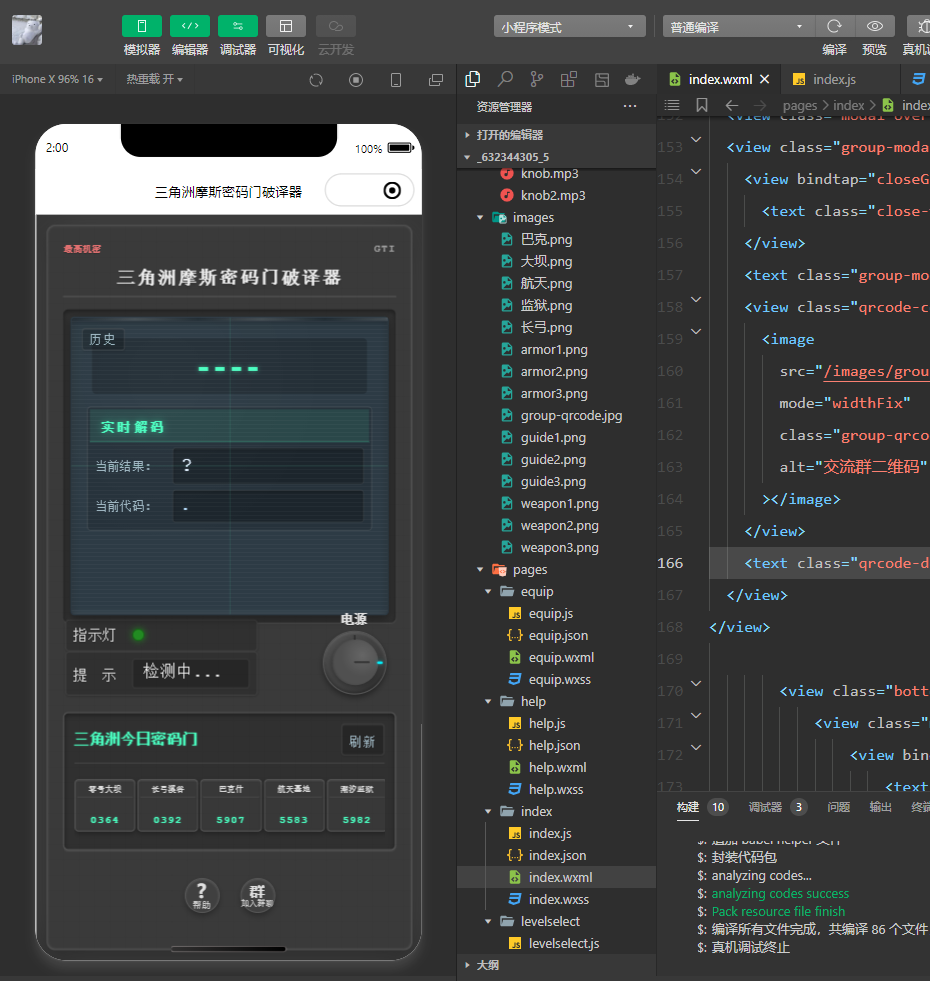Toggle the 编辑器 editor panel button

pyautogui.click(x=189, y=26)
